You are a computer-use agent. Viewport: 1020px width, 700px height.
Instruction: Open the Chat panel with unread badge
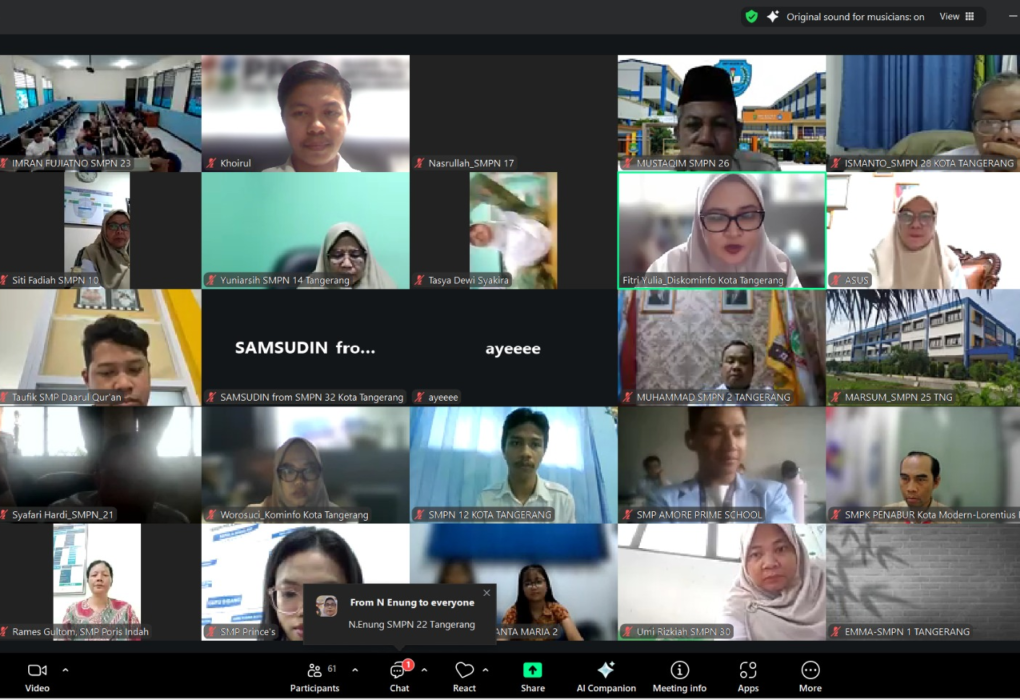[398, 675]
